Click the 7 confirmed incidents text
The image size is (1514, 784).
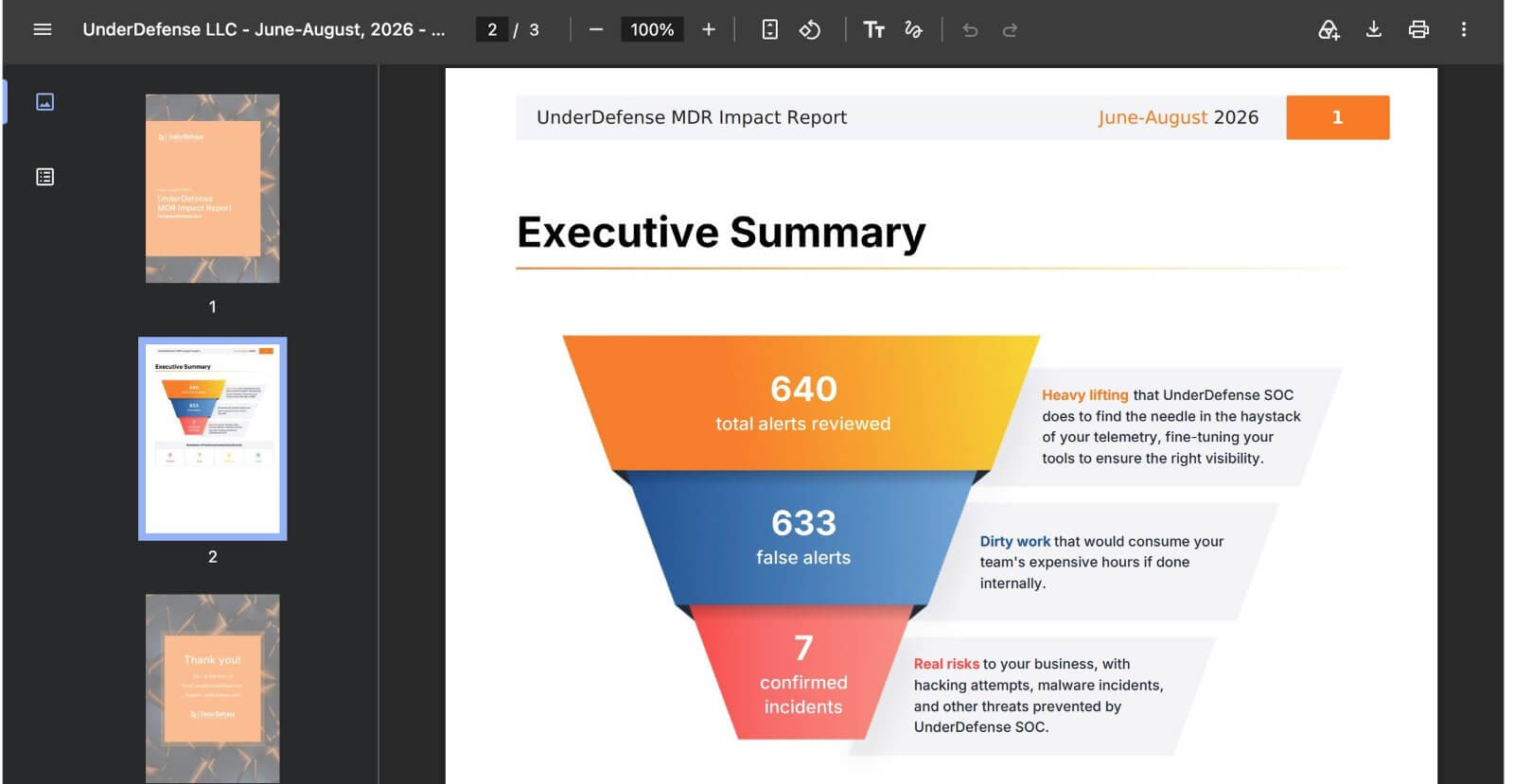tap(803, 673)
